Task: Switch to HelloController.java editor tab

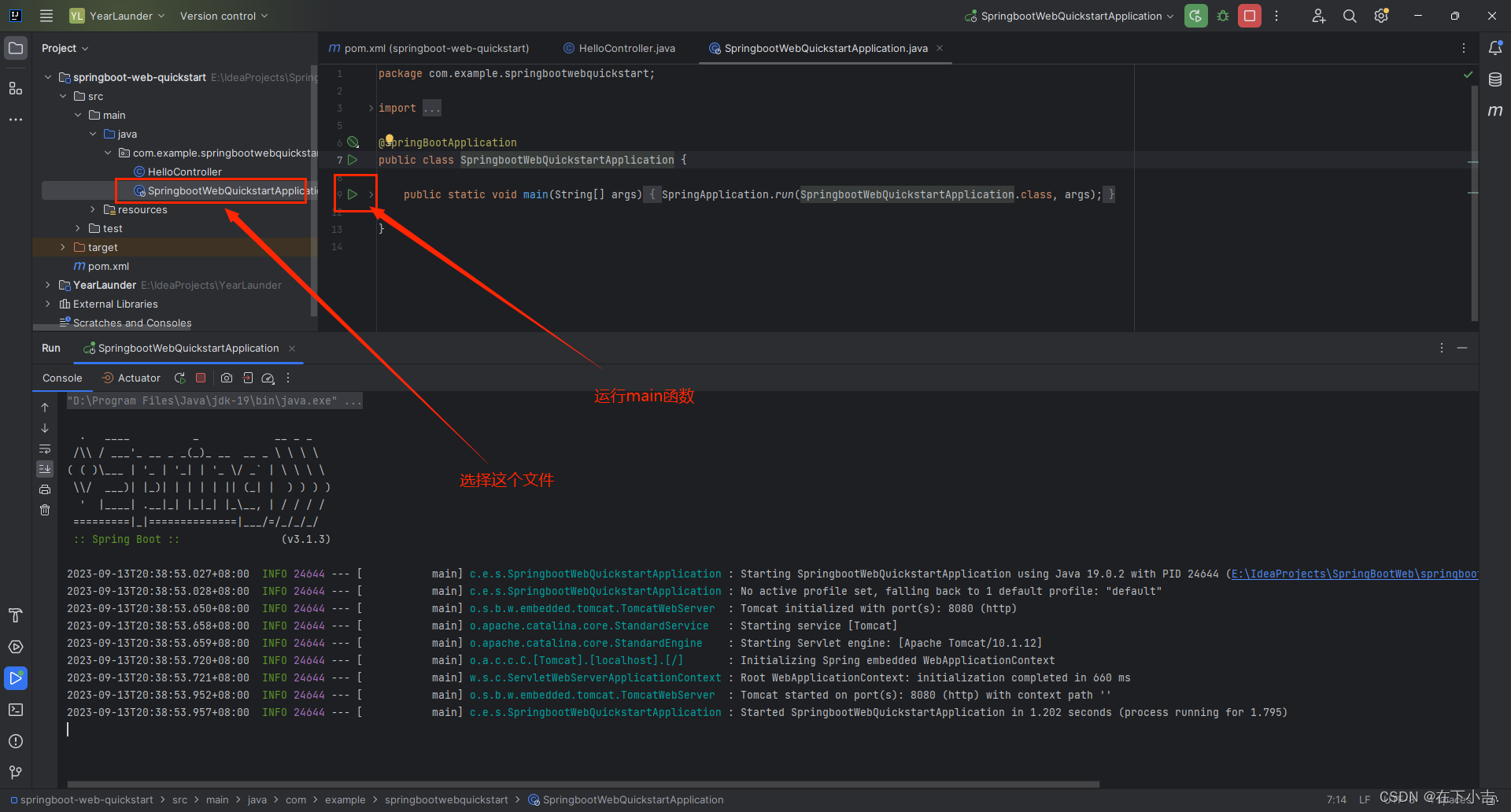Action: click(619, 48)
